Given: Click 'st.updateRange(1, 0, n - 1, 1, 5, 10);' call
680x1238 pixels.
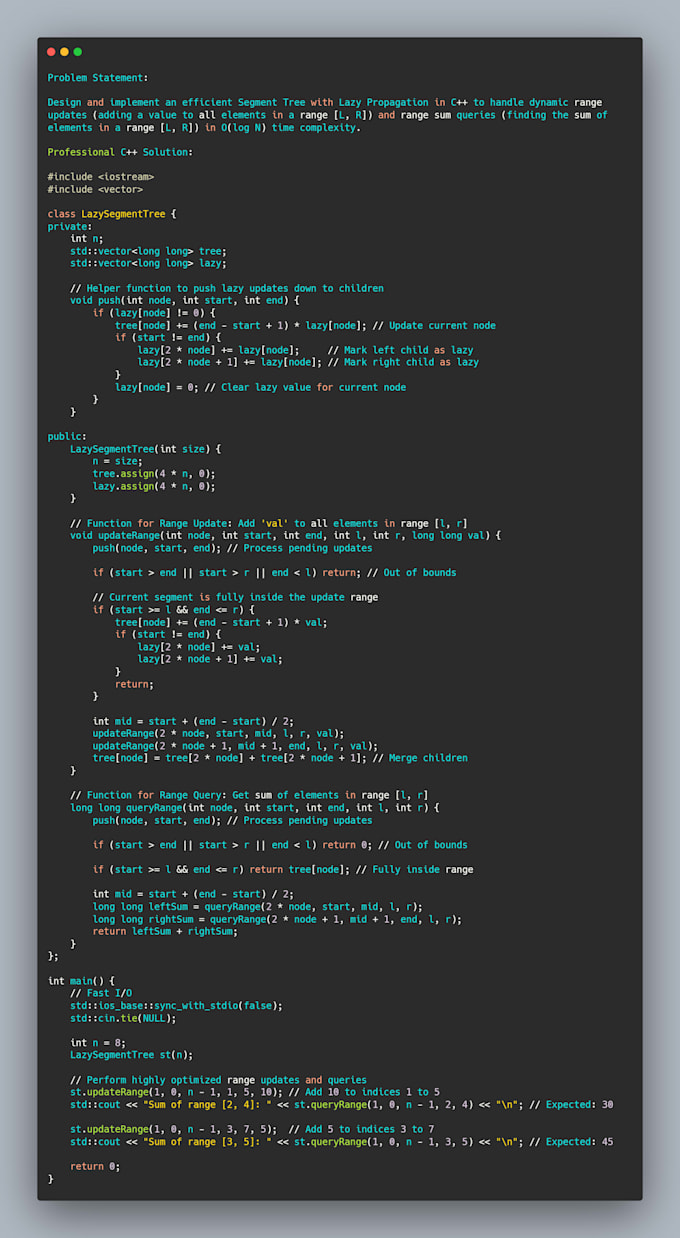Looking at the screenshot, I should pyautogui.click(x=176, y=1091).
